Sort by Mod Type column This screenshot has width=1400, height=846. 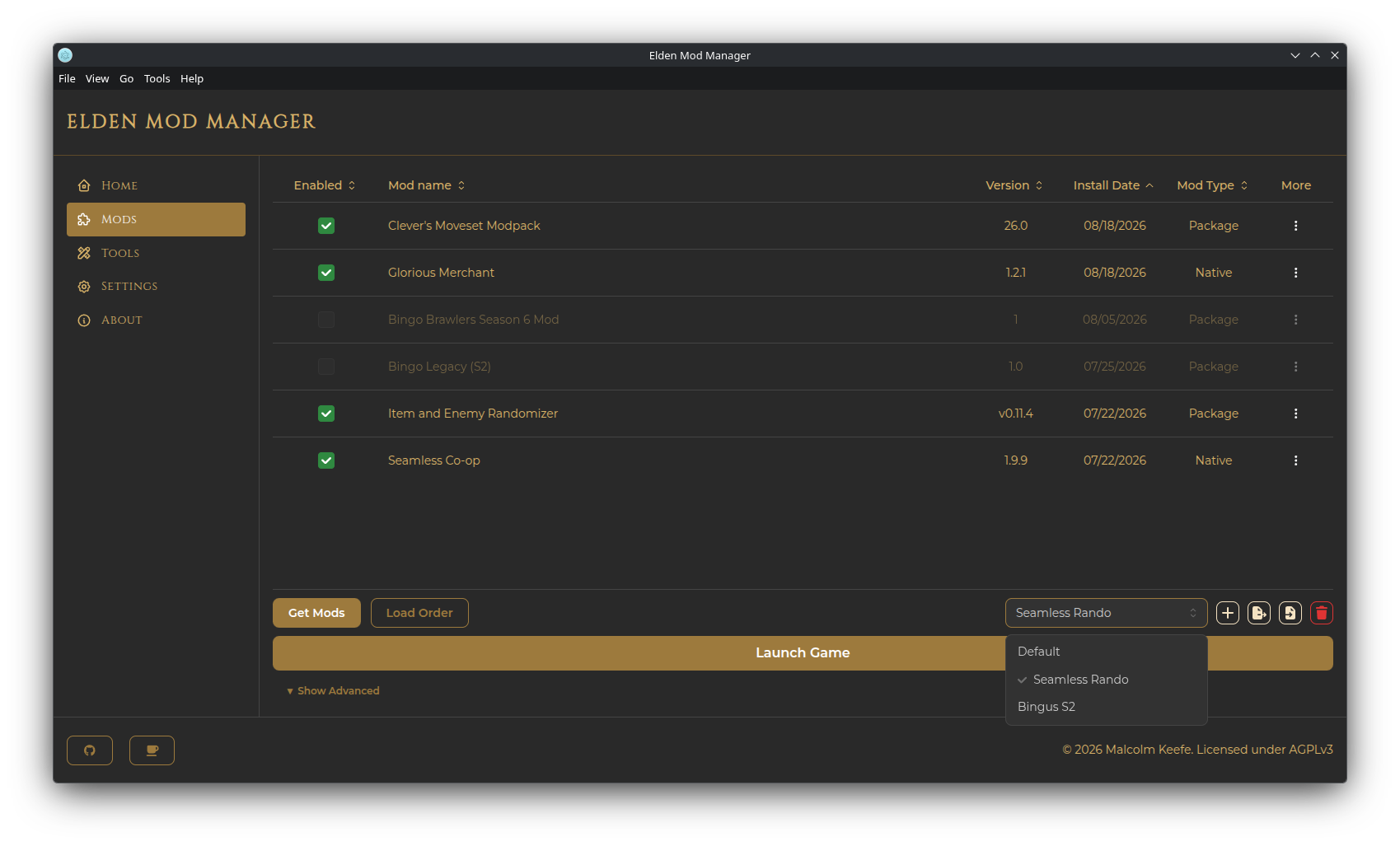pyautogui.click(x=1212, y=185)
